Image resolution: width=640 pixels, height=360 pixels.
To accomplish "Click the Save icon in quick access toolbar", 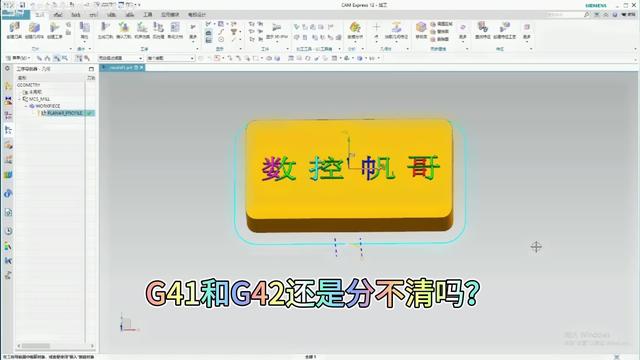I will coord(22,5).
